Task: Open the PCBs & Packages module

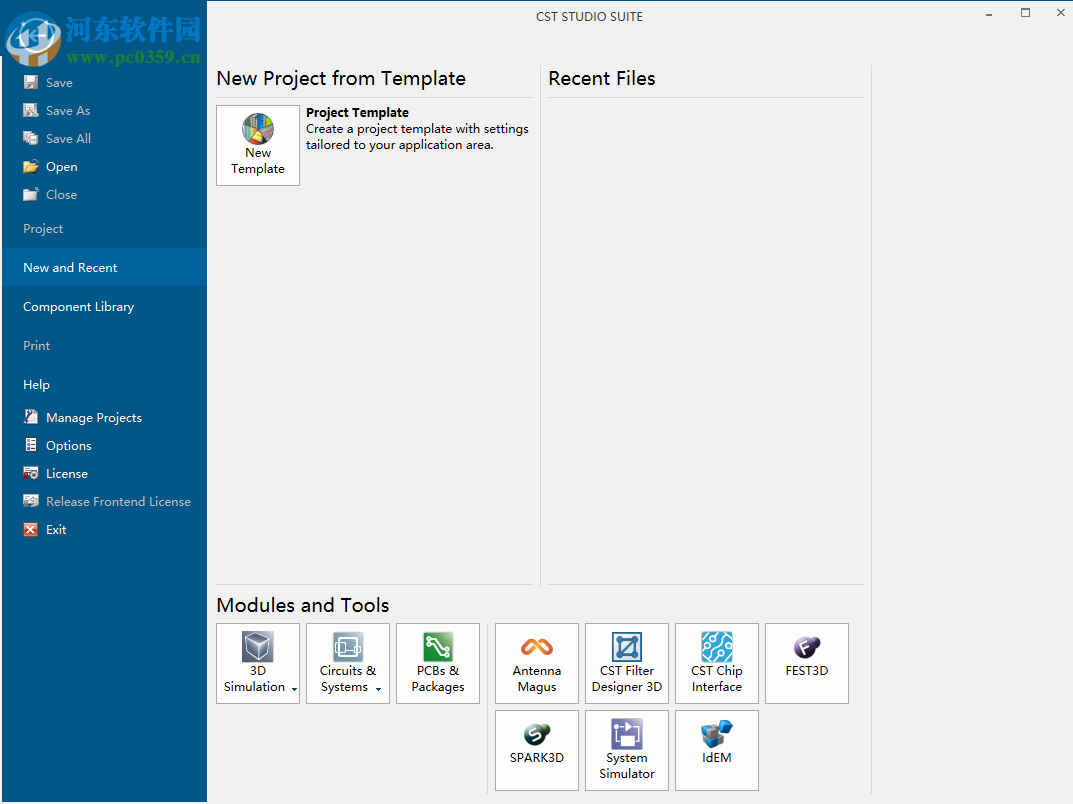Action: click(x=437, y=663)
